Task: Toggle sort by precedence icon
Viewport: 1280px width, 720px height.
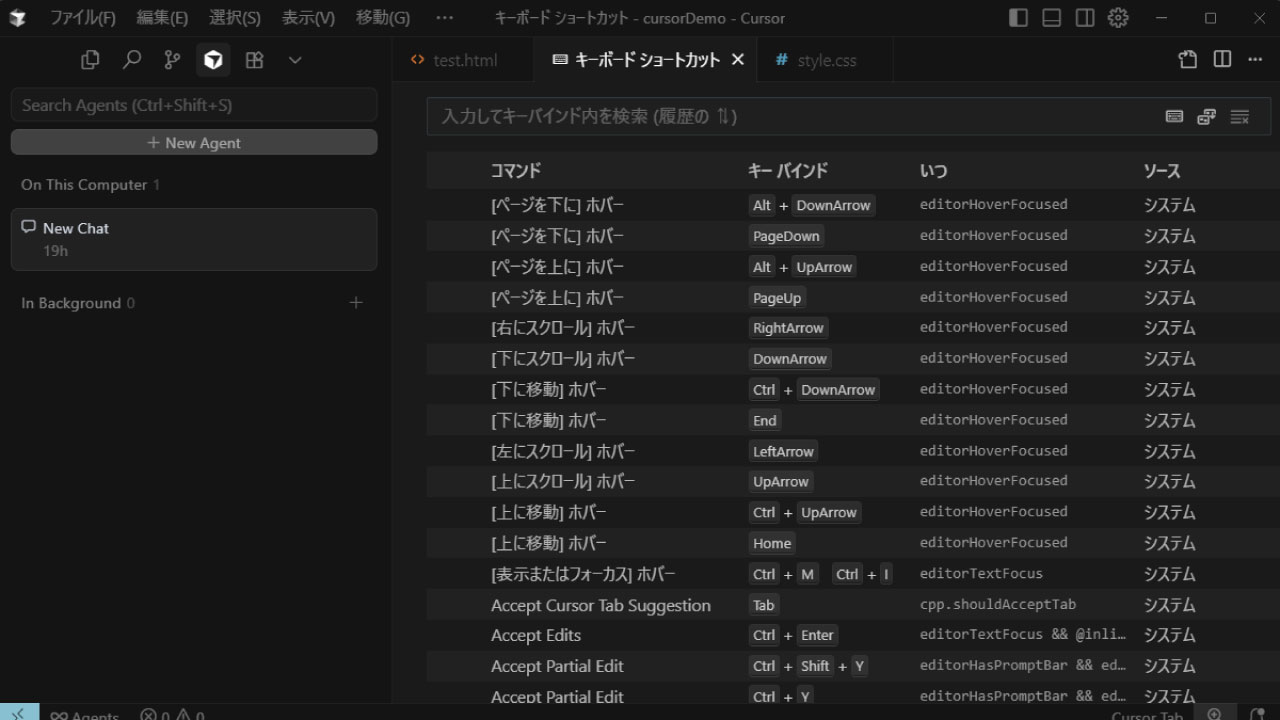Action: coord(1207,117)
